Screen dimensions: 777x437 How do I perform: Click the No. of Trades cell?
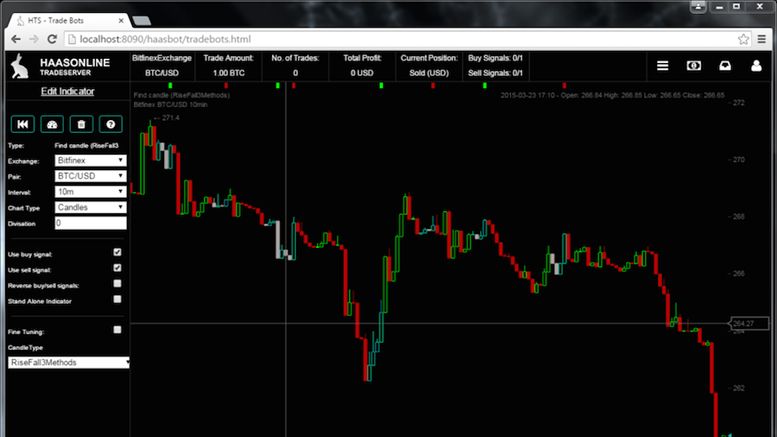pyautogui.click(x=295, y=65)
